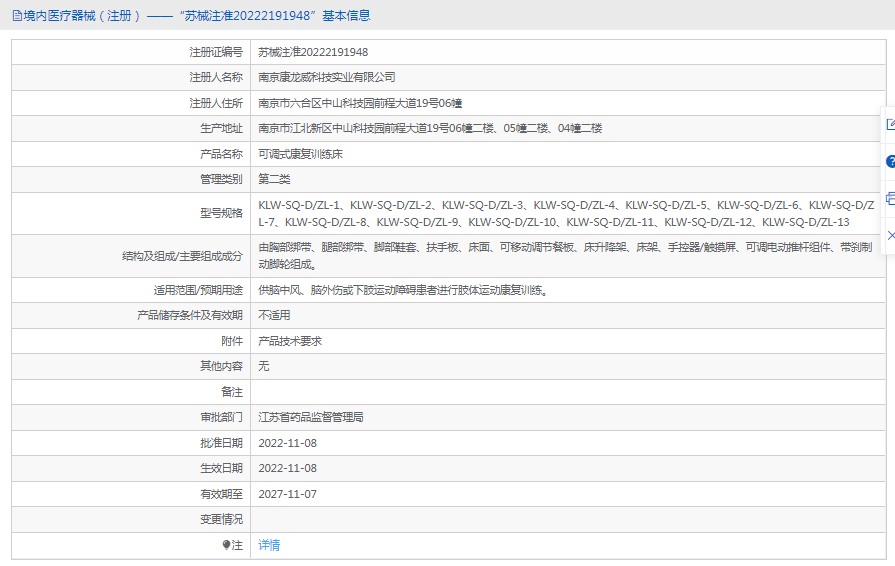The image size is (895, 566).
Task: Click the printer icon in side panel
Action: click(x=890, y=199)
